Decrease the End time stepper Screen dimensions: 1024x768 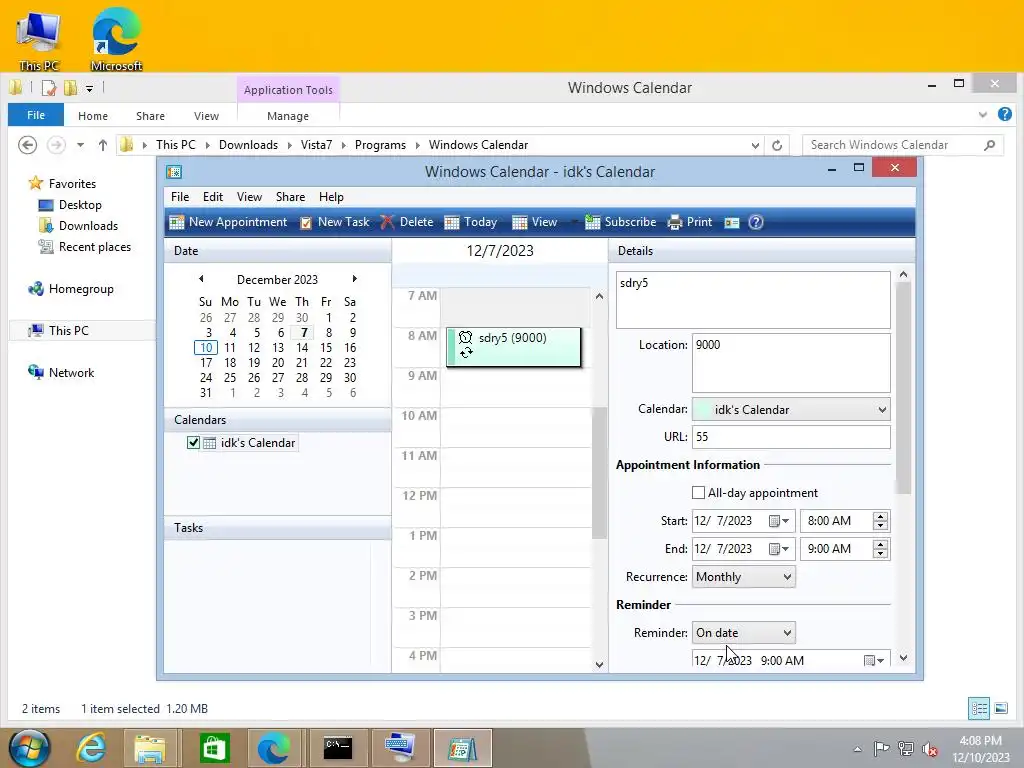click(x=880, y=554)
